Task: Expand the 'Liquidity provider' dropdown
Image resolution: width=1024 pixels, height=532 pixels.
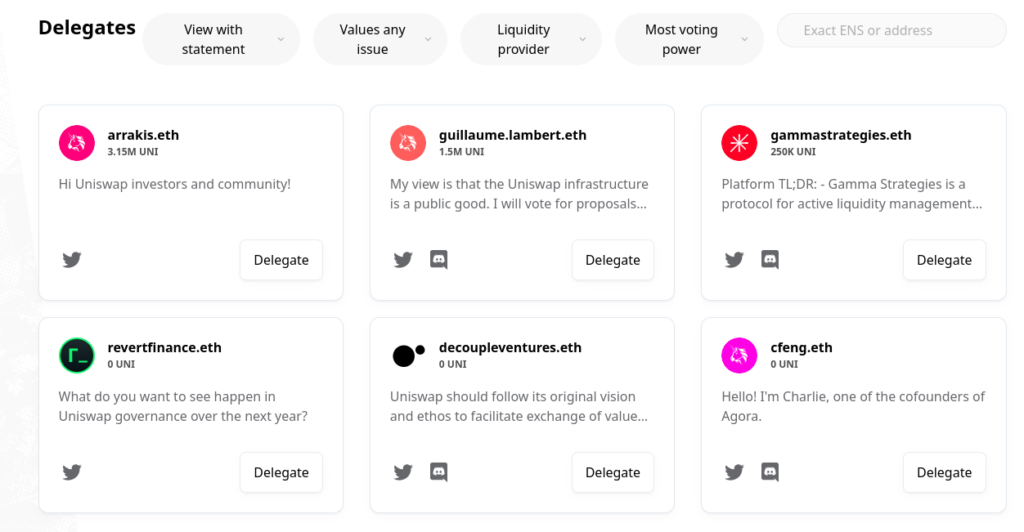Action: point(531,40)
